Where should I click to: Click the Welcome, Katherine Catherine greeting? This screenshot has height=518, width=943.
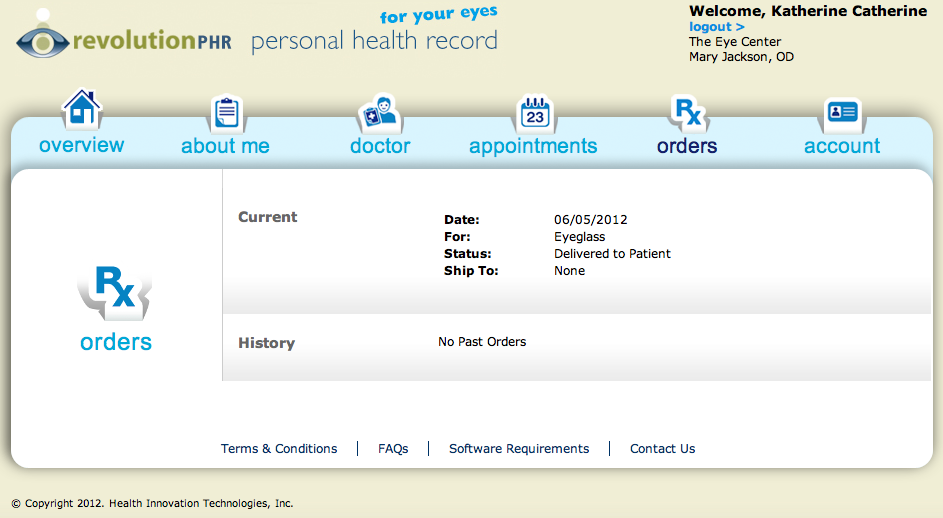point(808,11)
